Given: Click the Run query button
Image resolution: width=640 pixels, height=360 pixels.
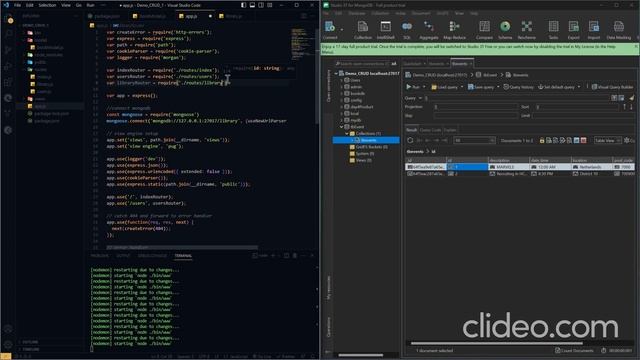Looking at the screenshot, I should [413, 87].
